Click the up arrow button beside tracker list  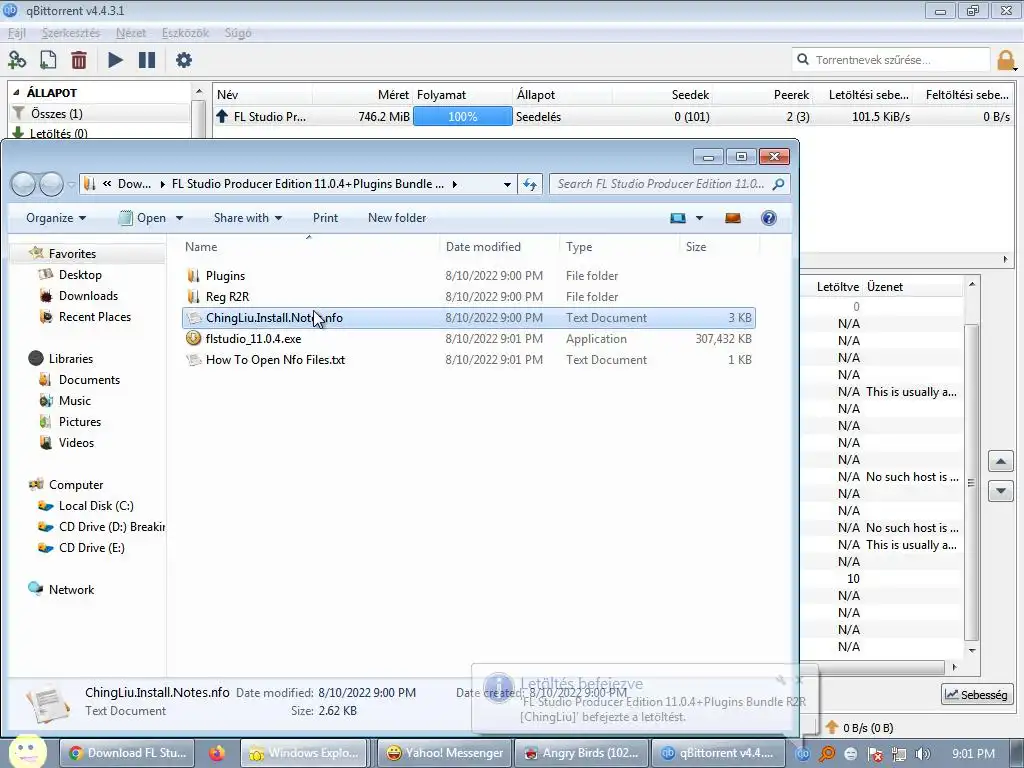pos(1000,462)
